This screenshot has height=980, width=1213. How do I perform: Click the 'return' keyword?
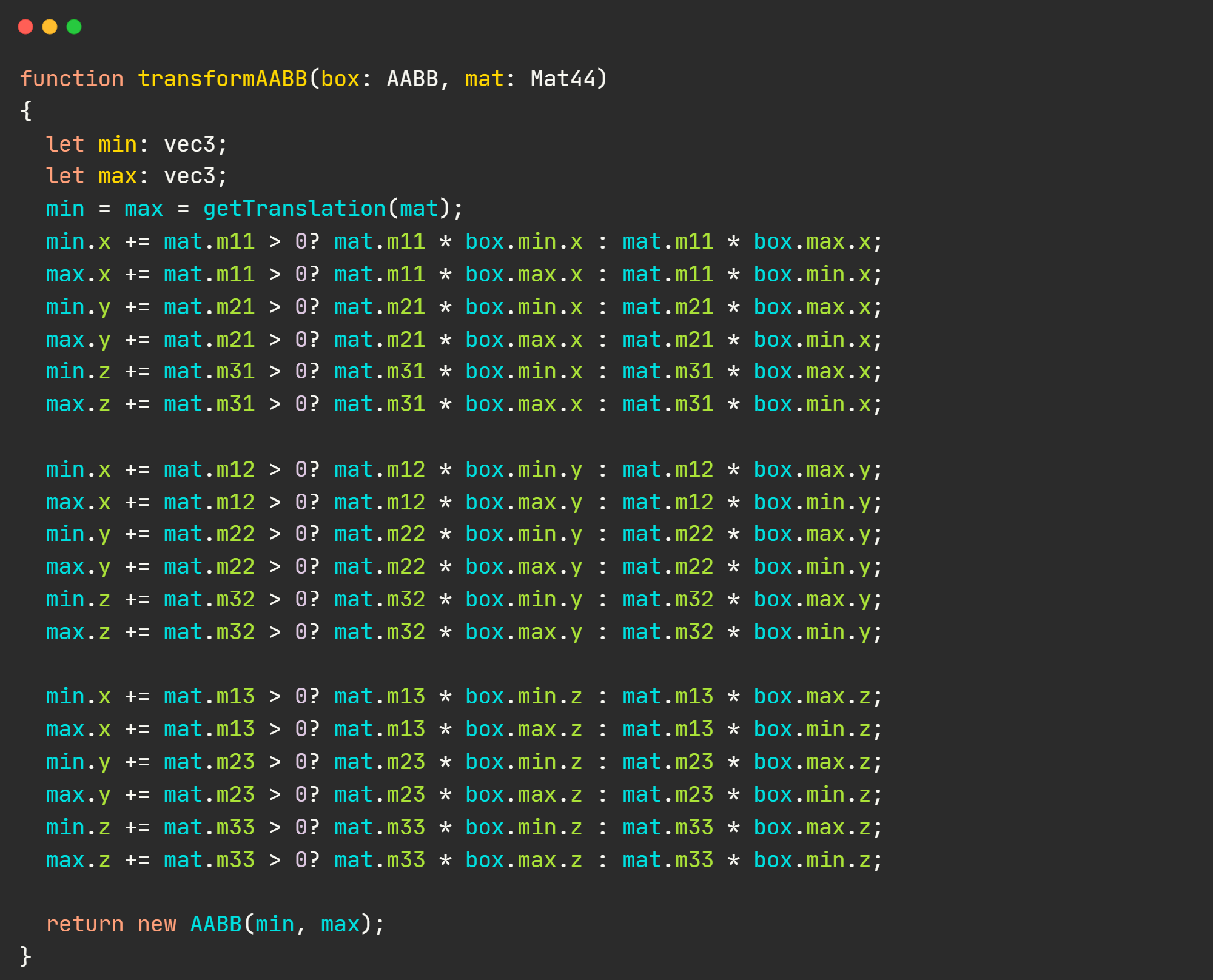[85, 924]
